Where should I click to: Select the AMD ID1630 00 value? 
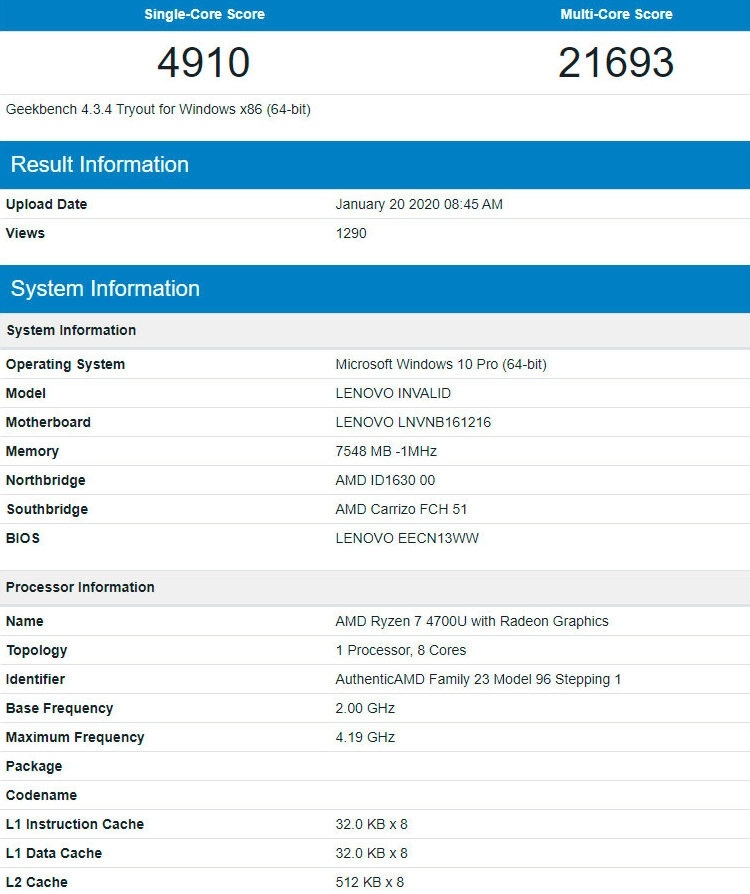point(385,480)
